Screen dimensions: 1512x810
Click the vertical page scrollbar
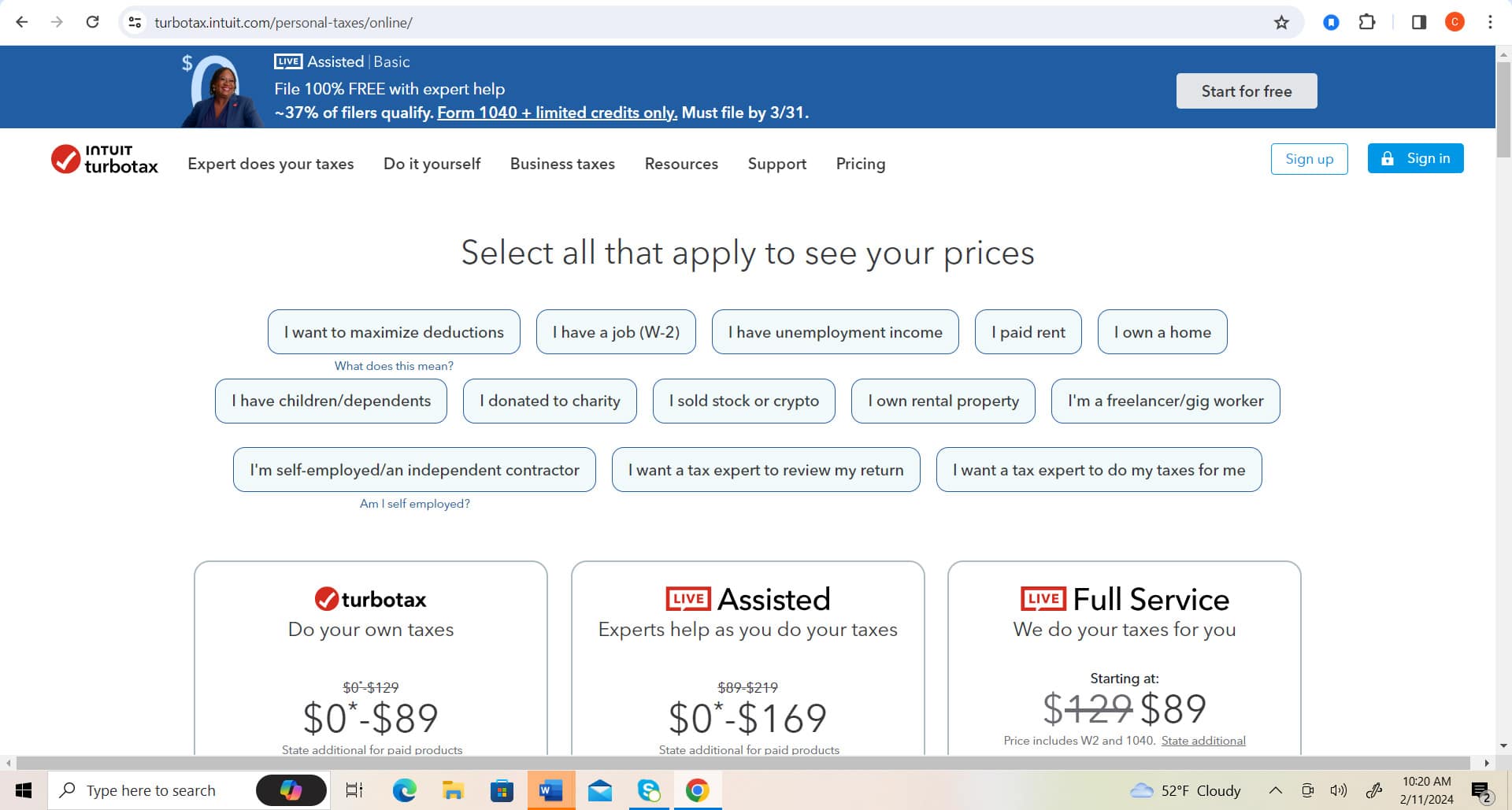click(1503, 110)
